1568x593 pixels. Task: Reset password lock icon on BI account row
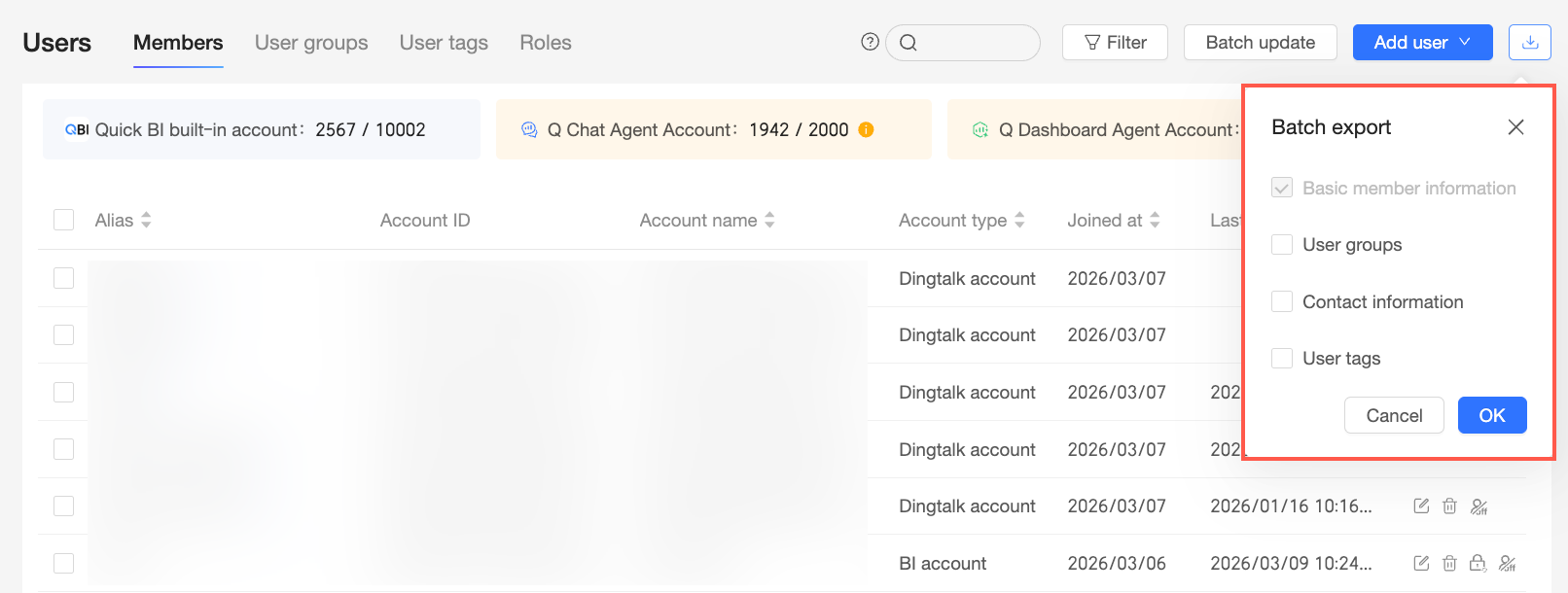click(x=1478, y=563)
